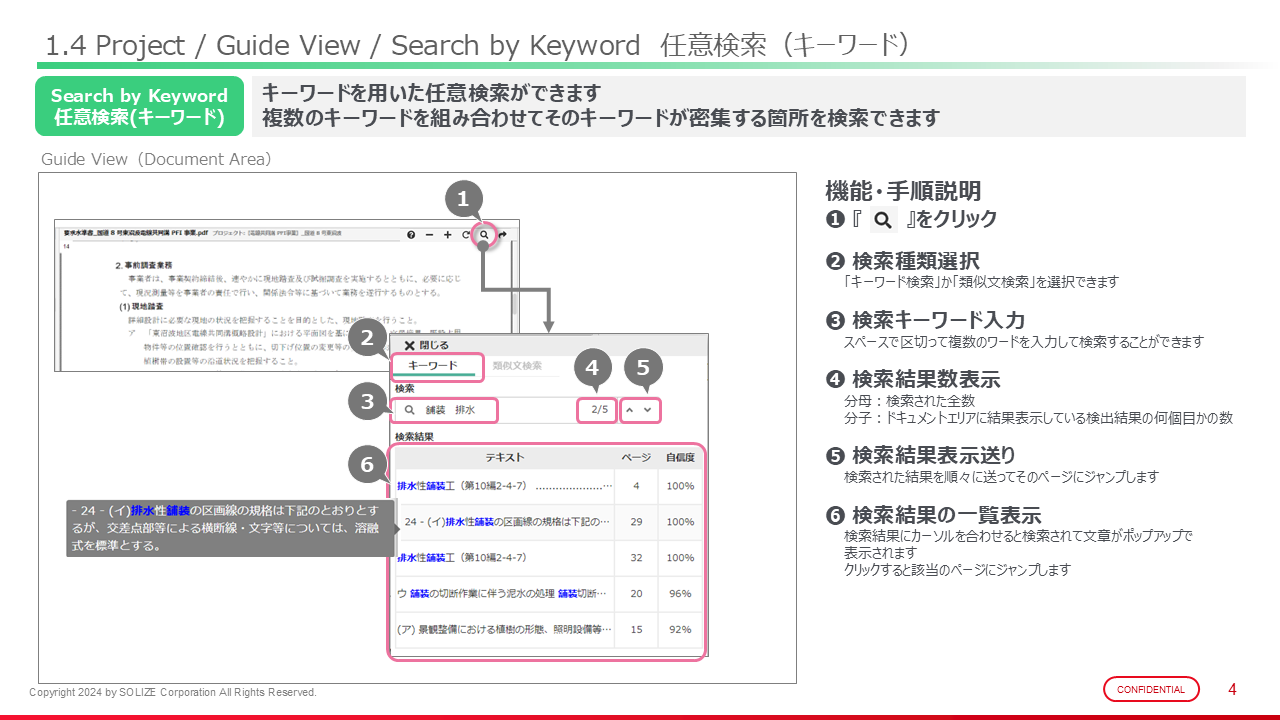1280x720 pixels.
Task: Switch to the 類似文検索 tab
Action: pos(517,366)
